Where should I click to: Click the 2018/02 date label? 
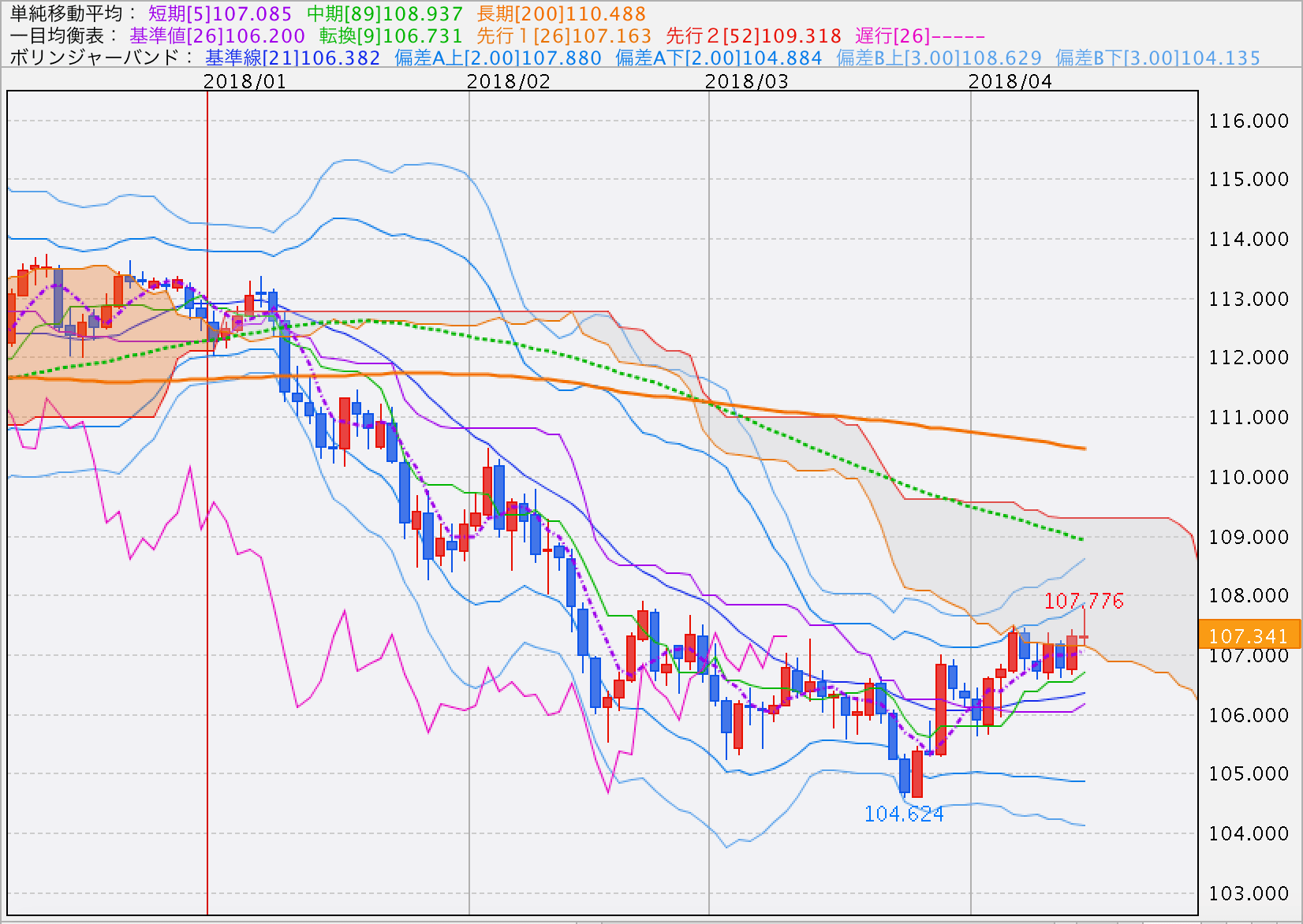508,81
